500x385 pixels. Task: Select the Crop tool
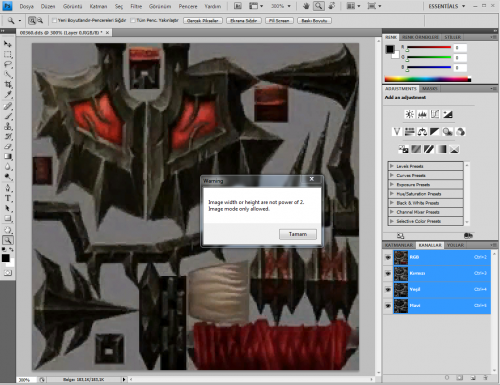(7, 84)
